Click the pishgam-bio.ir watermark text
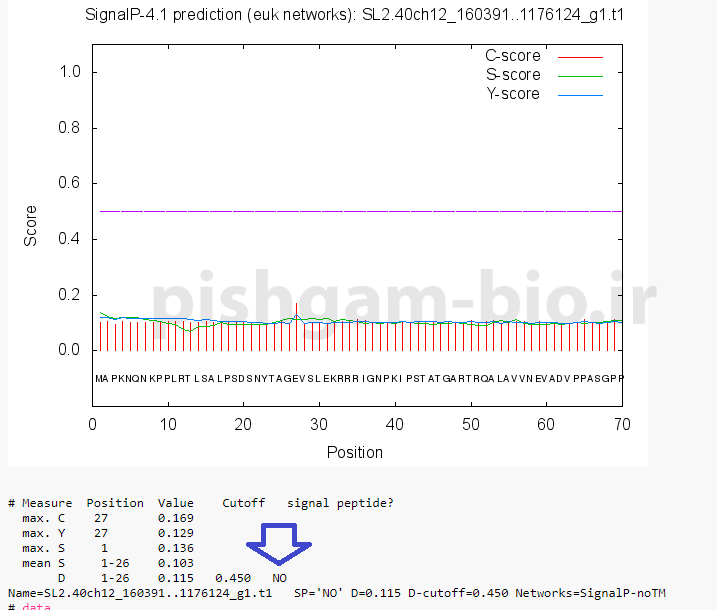717x610 pixels. (400, 299)
